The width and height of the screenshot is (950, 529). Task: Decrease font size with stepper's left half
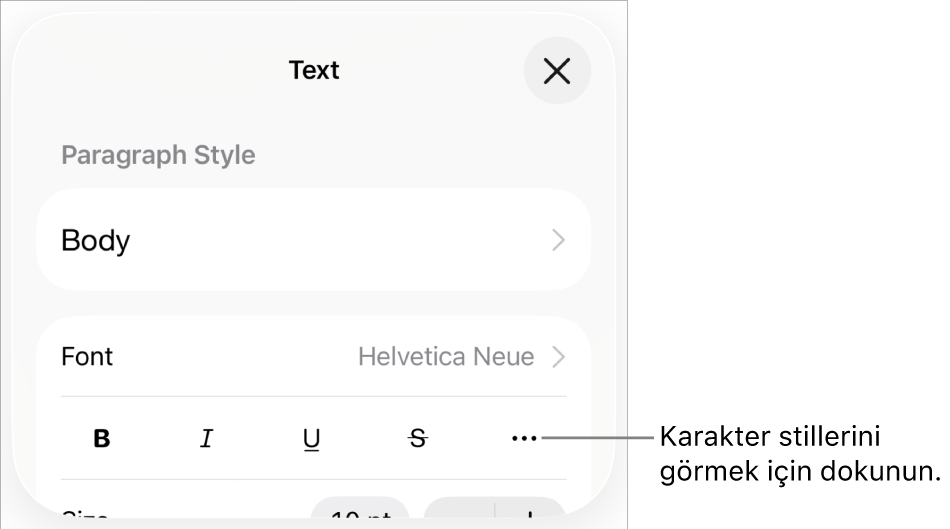[460, 515]
